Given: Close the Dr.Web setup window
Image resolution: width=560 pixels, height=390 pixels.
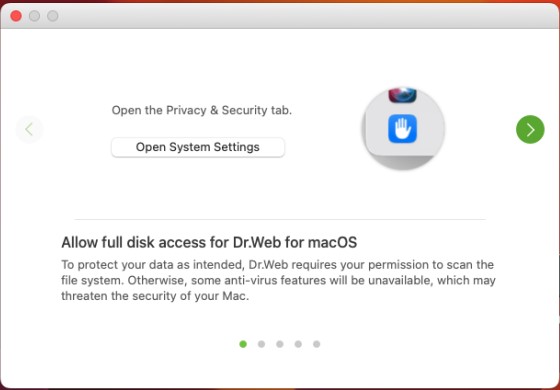Looking at the screenshot, I should [16, 16].
